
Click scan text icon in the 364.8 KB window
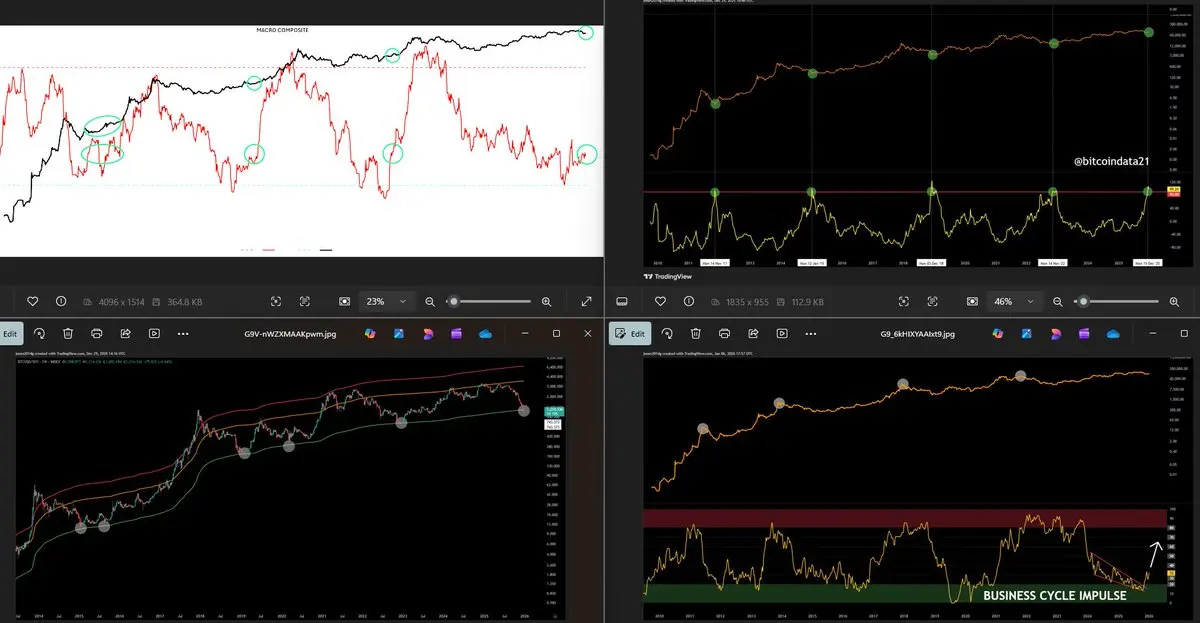tap(305, 301)
